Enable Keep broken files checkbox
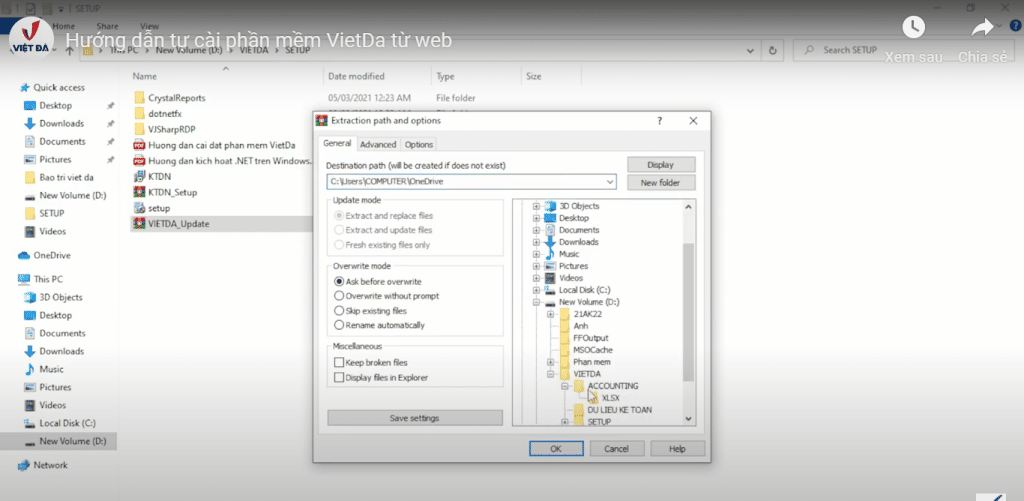Screen dimensions: 1024x501 tap(339, 363)
